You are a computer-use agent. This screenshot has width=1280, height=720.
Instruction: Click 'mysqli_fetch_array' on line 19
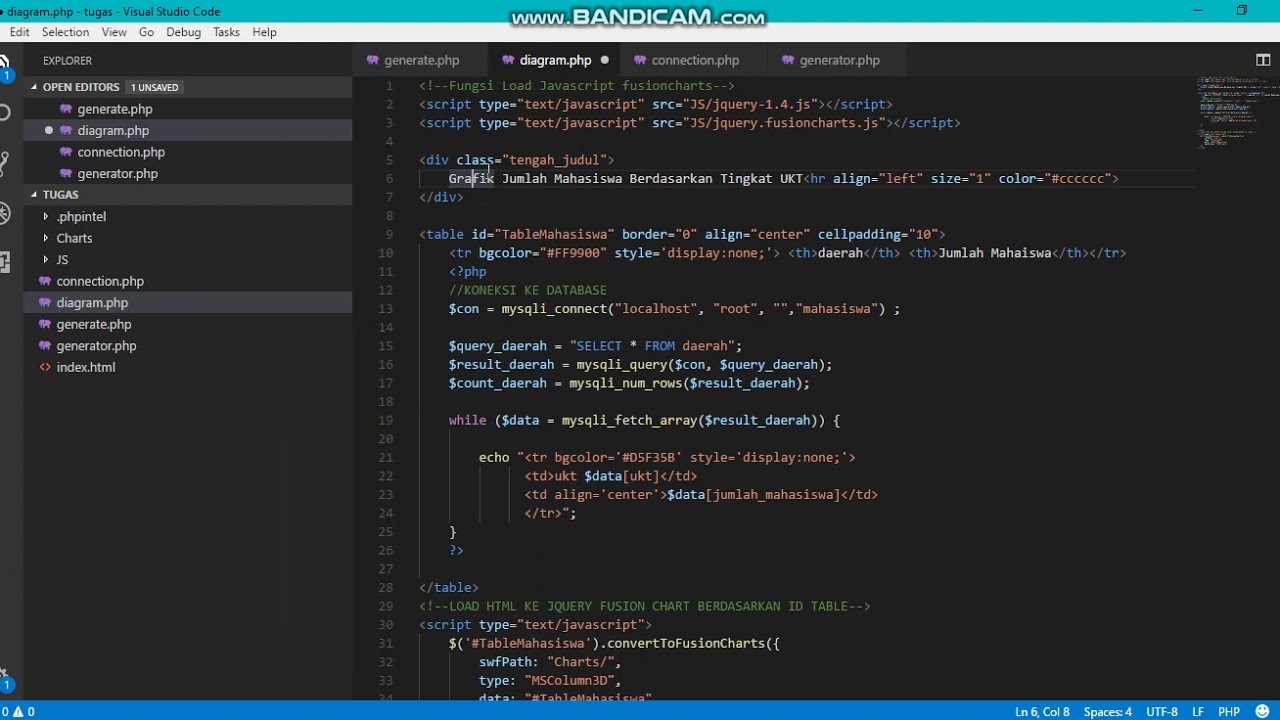coord(629,420)
